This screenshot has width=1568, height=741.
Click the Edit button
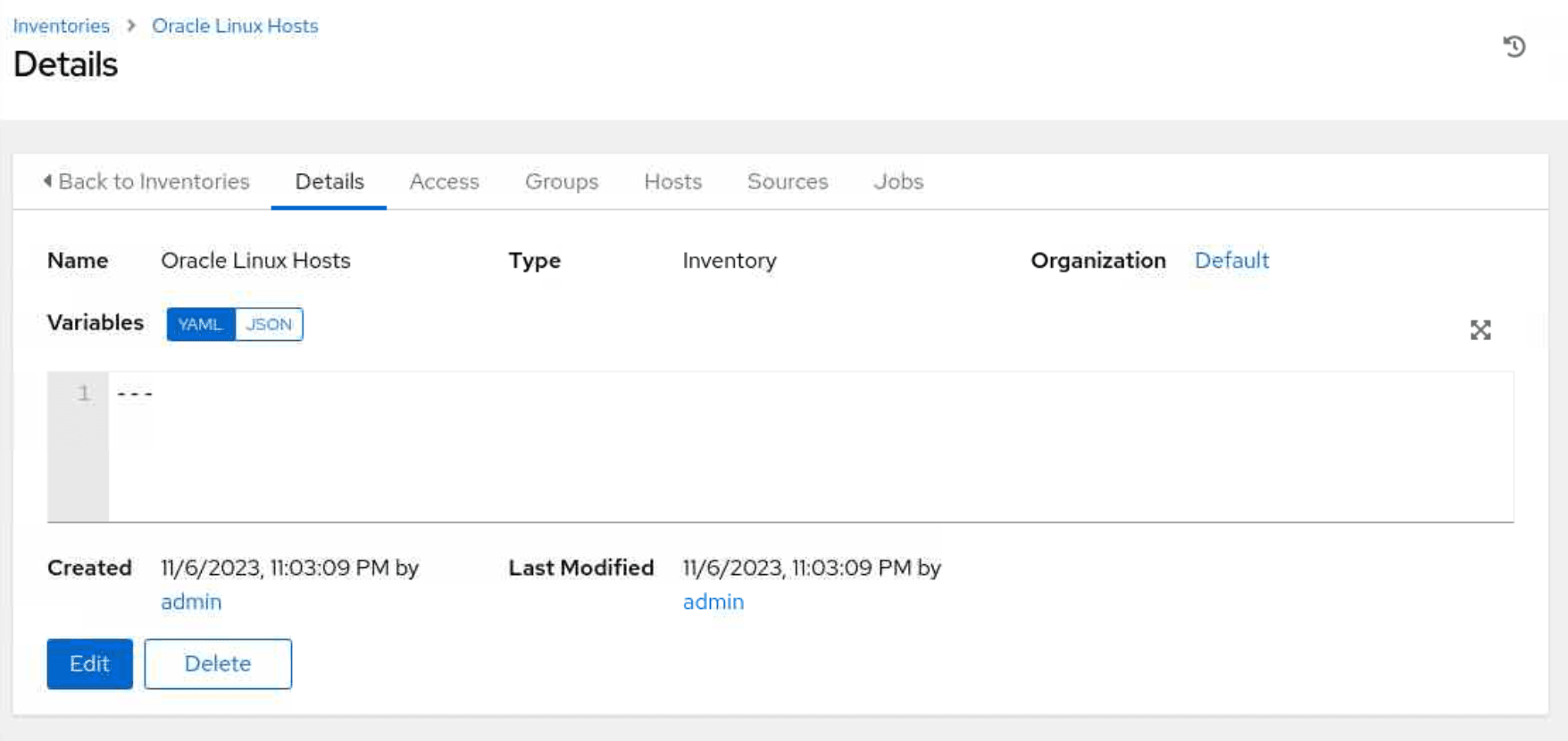coord(89,663)
